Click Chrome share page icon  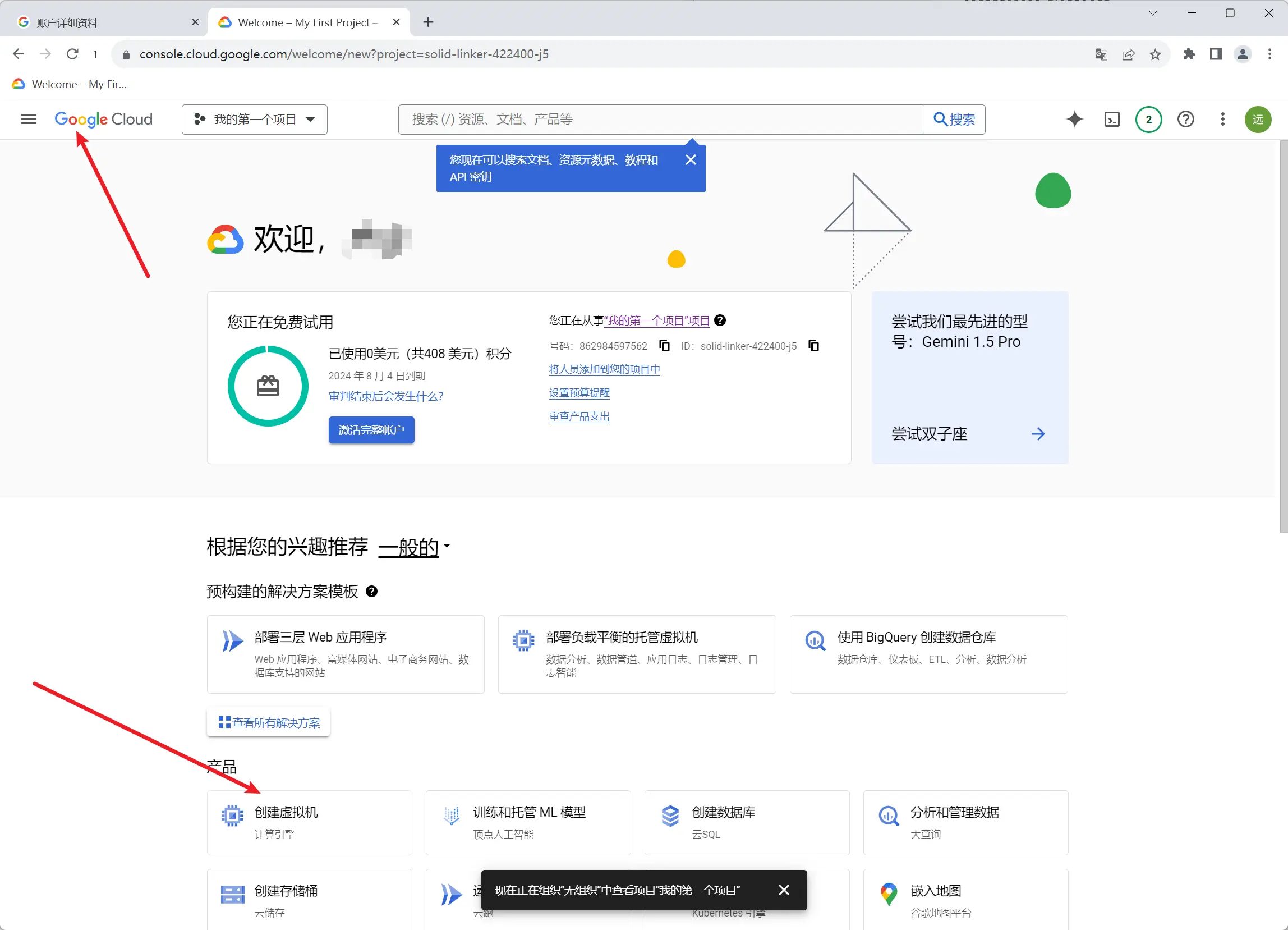pos(1129,54)
